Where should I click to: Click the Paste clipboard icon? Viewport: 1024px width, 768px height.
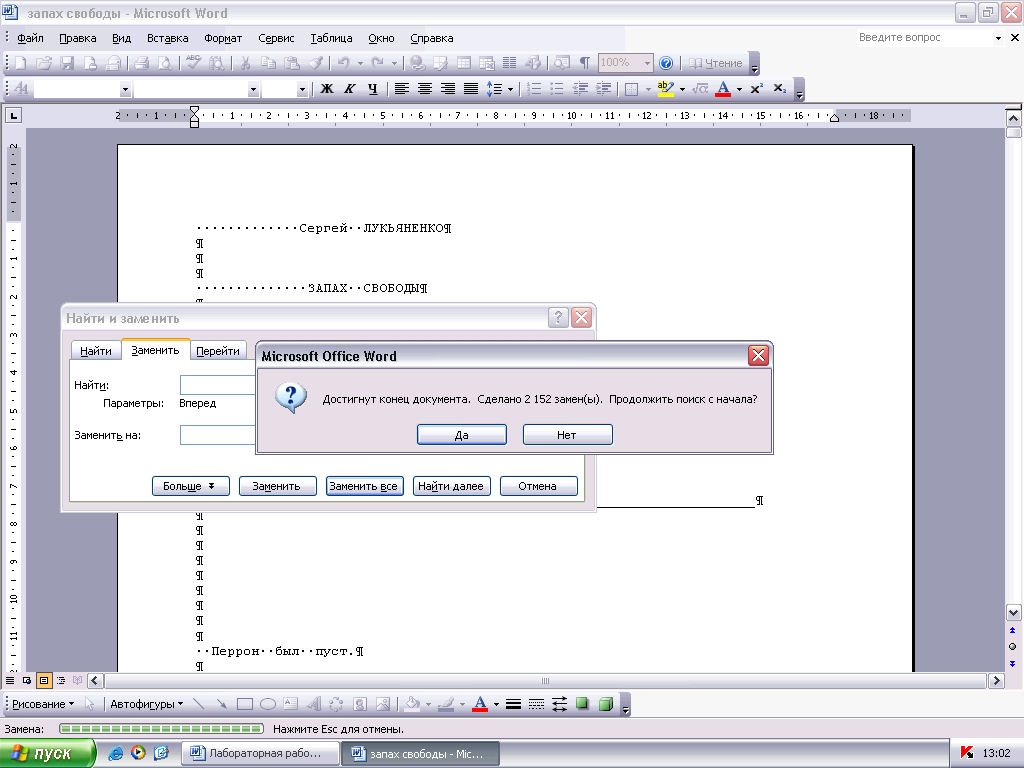292,63
